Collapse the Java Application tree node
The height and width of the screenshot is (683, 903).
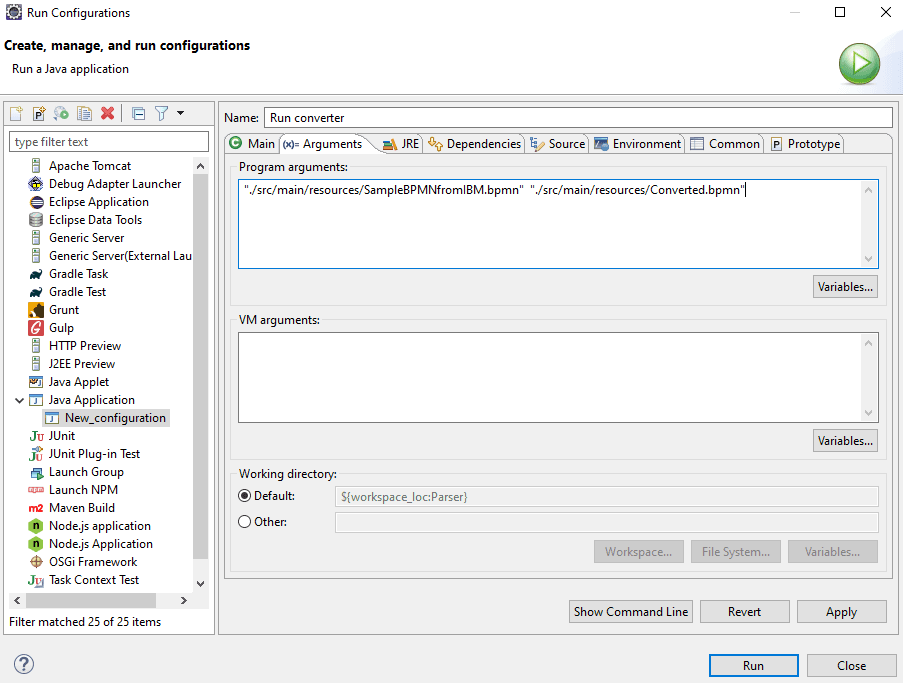[20, 400]
